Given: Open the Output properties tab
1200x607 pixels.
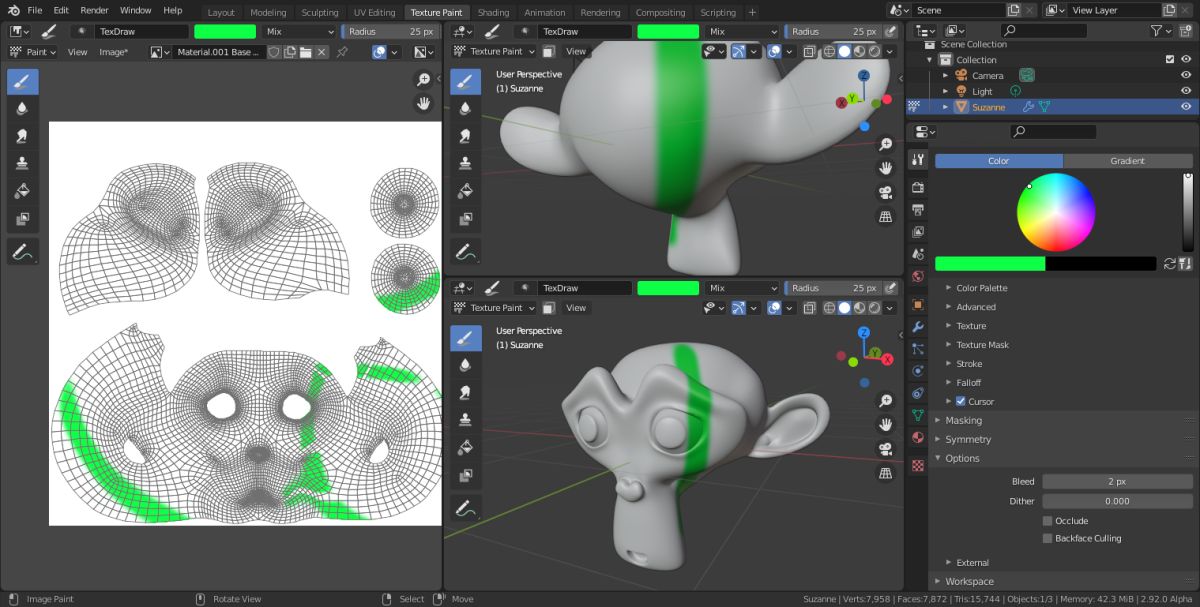Looking at the screenshot, I should [918, 209].
